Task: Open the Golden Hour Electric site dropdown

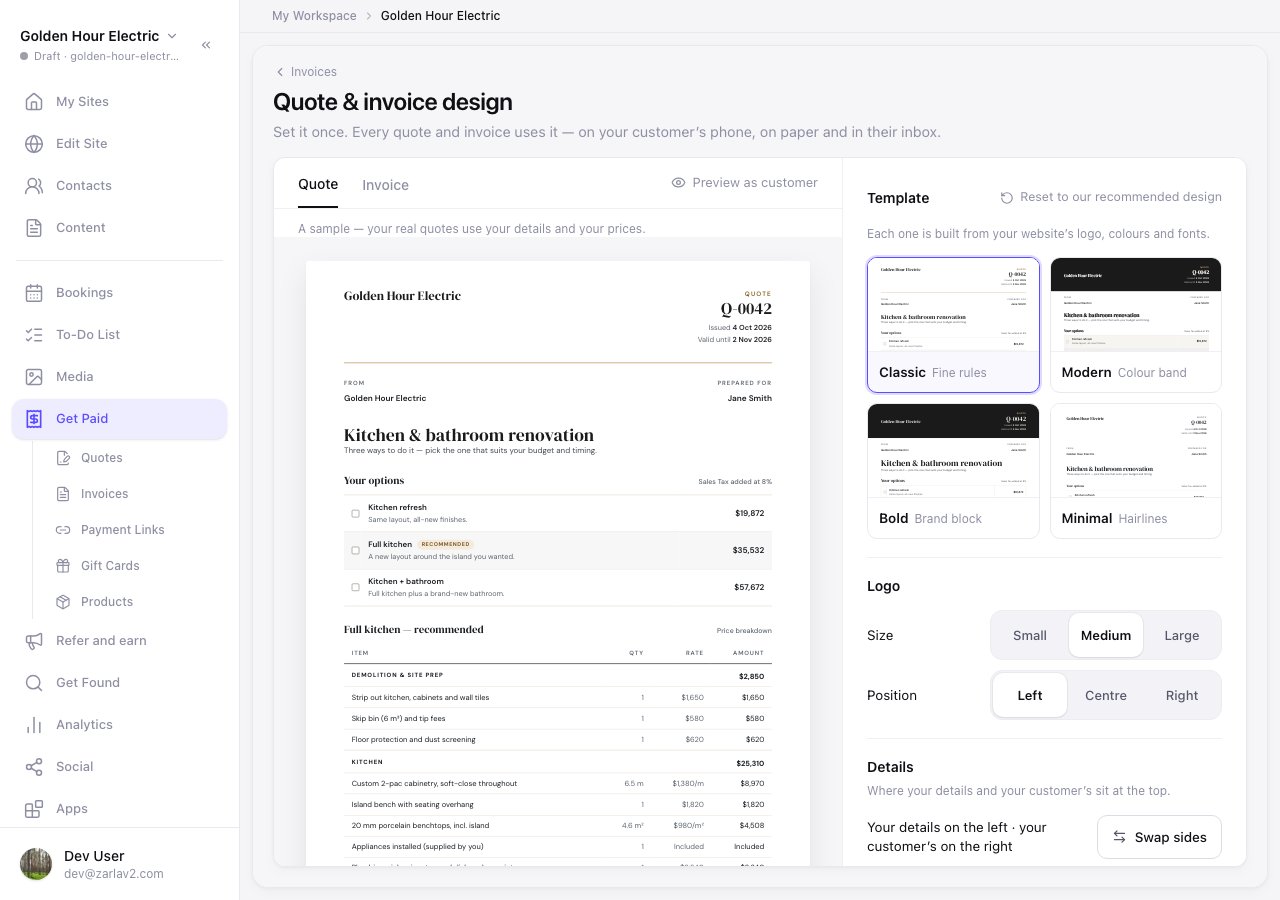Action: pyautogui.click(x=99, y=36)
